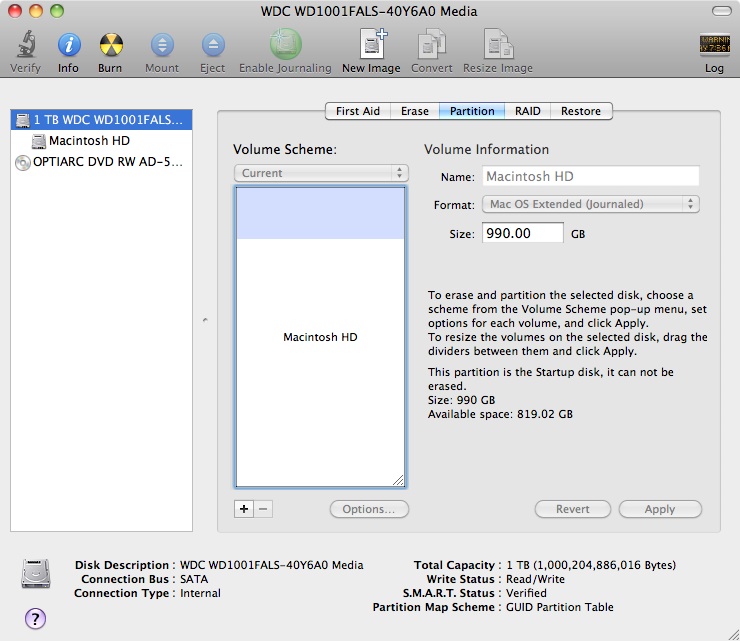Viewport: 740px width, 641px height.
Task: Click the Options button
Action: pos(369,509)
